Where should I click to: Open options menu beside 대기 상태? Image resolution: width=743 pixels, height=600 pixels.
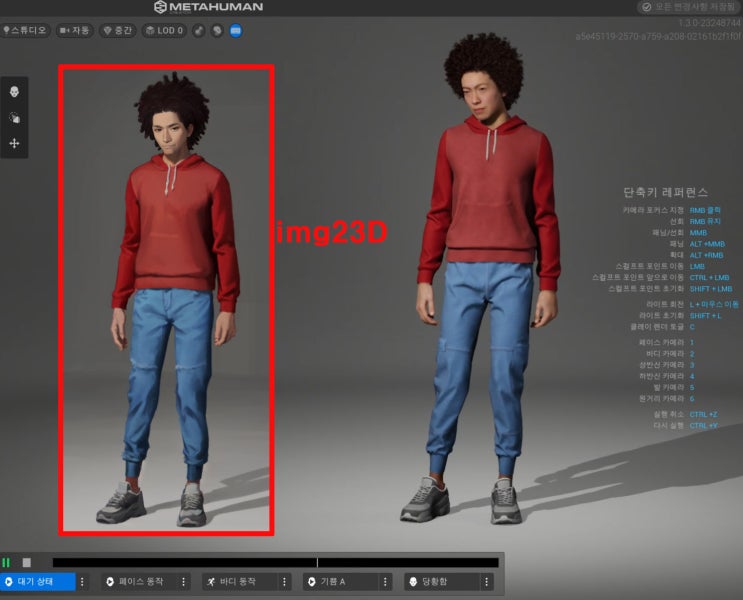click(x=82, y=582)
